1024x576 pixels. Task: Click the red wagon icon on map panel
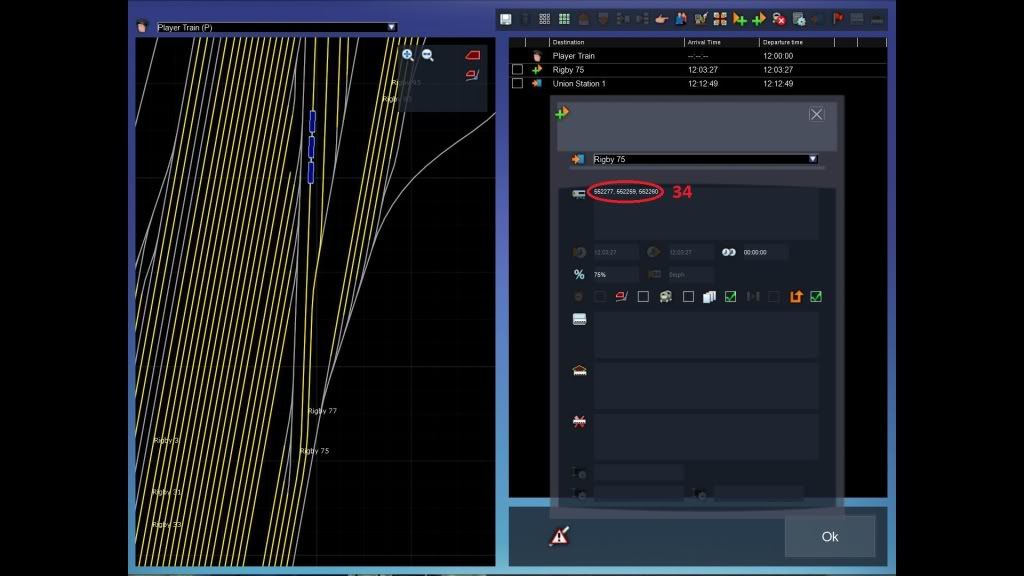472,75
